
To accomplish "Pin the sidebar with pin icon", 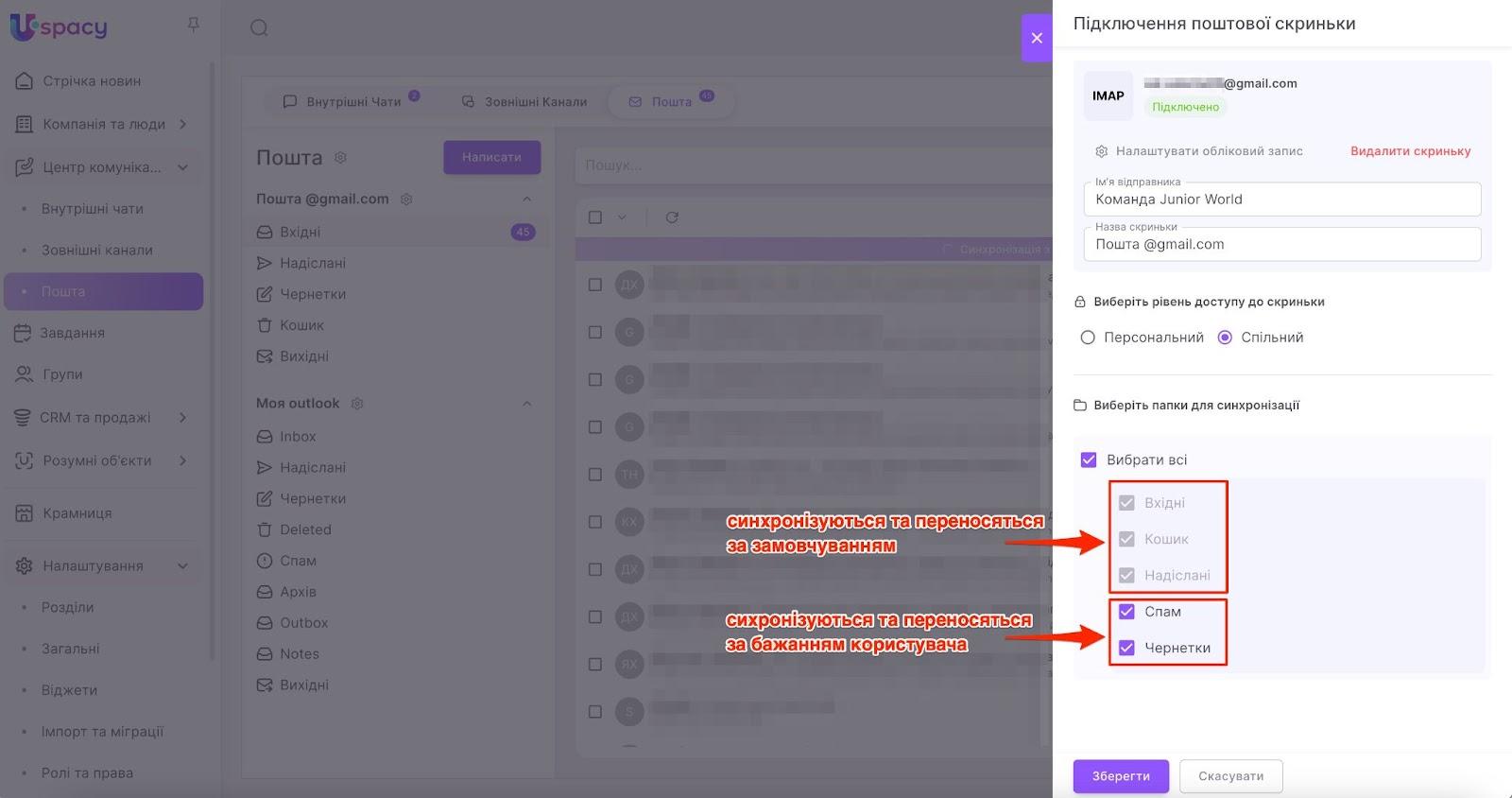I will click(194, 25).
